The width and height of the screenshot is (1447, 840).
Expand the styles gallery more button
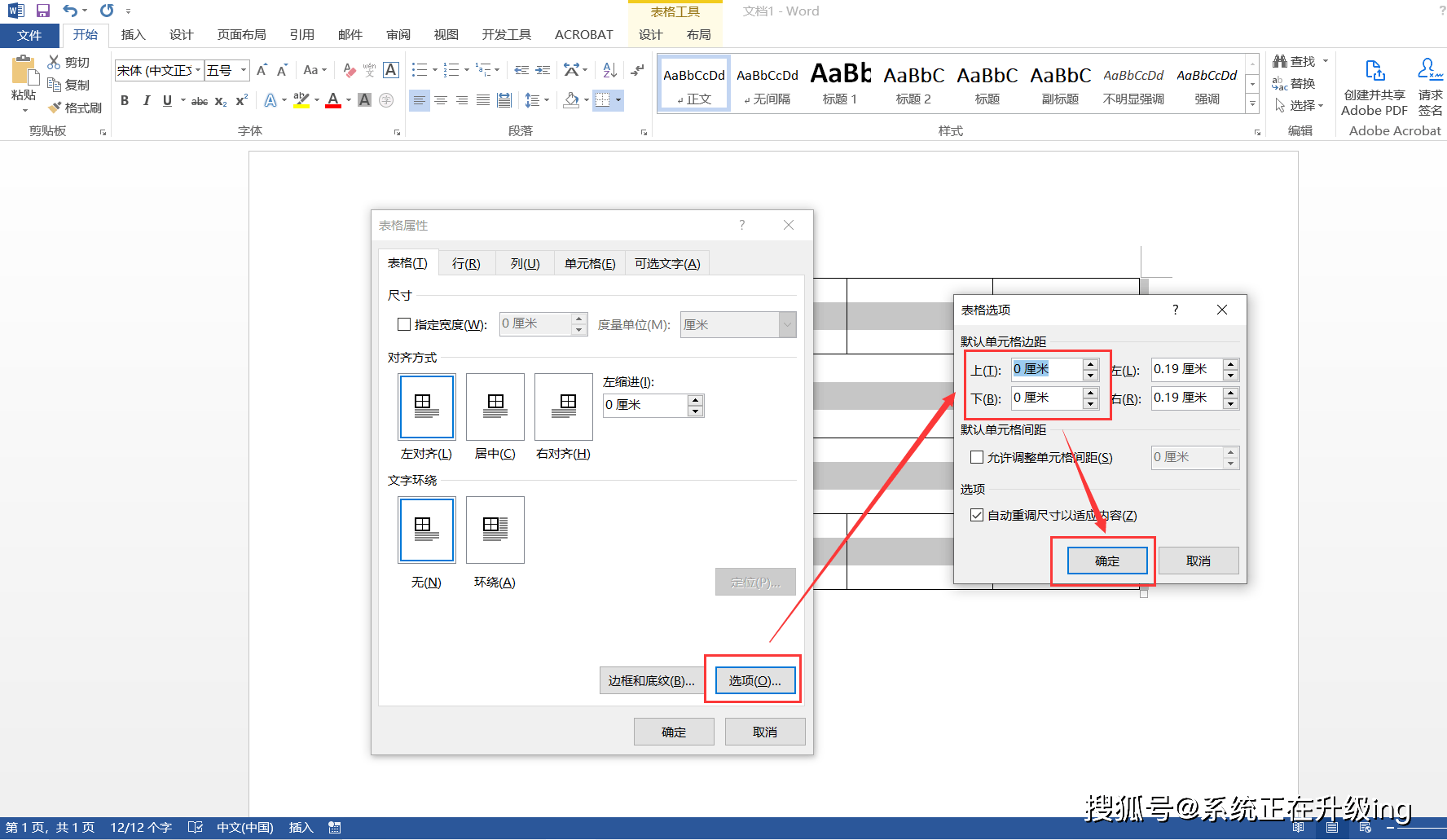1253,104
